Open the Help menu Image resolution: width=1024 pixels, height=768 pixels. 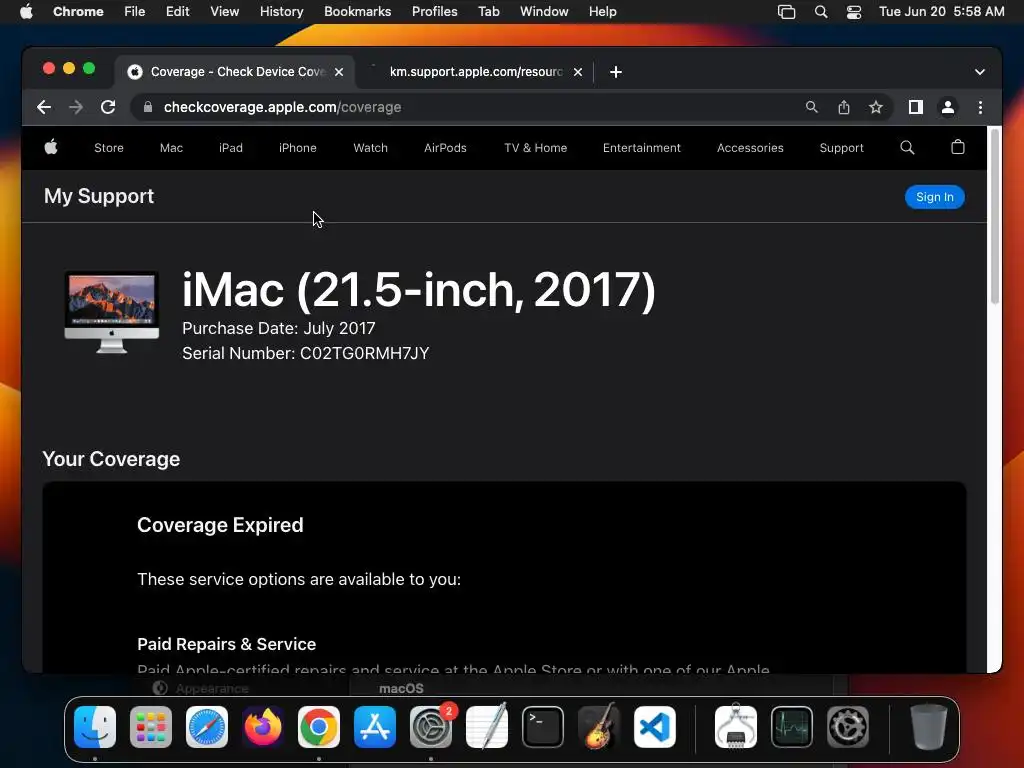602,12
